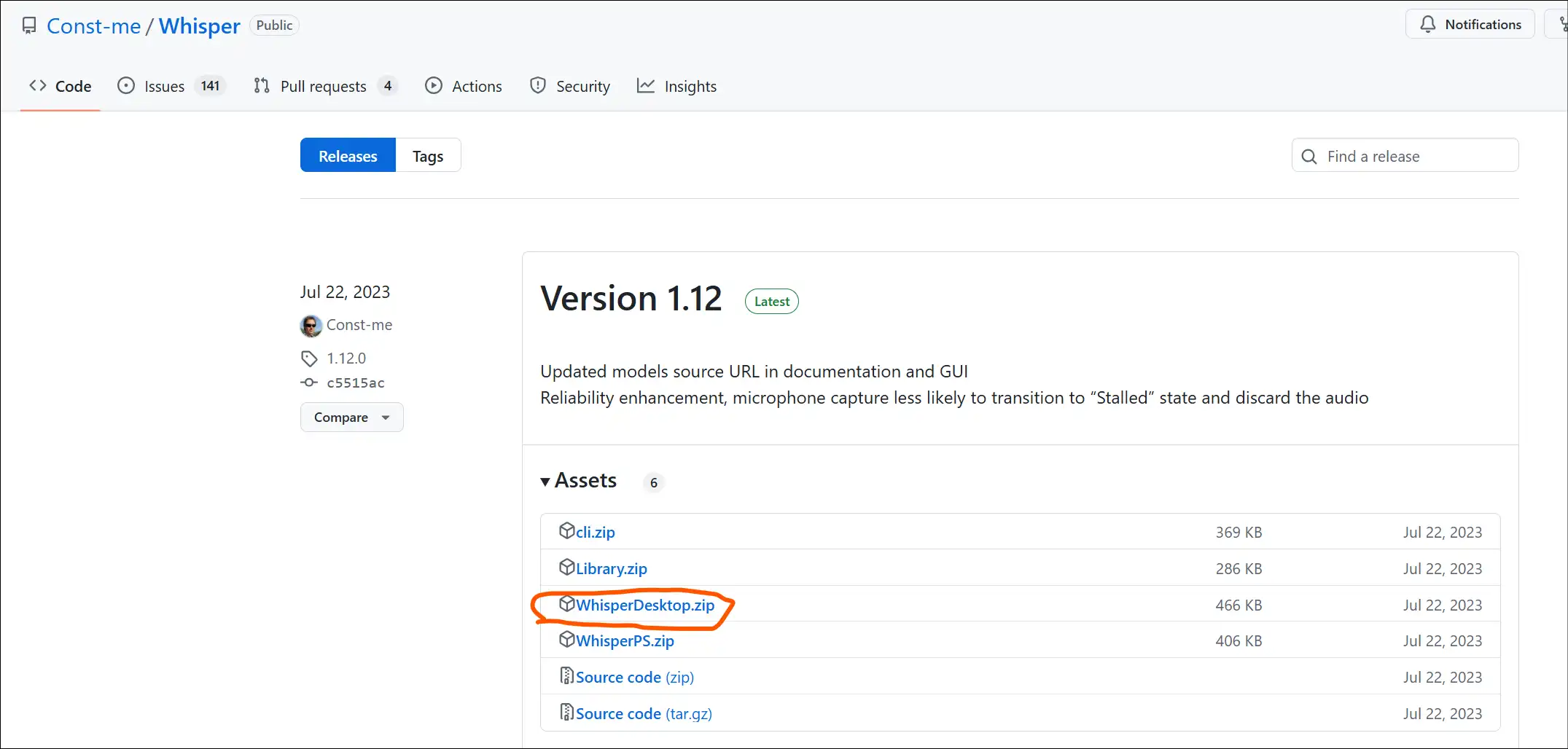Image resolution: width=1568 pixels, height=749 pixels.
Task: Click the Public visibility label
Action: pyautogui.click(x=274, y=26)
